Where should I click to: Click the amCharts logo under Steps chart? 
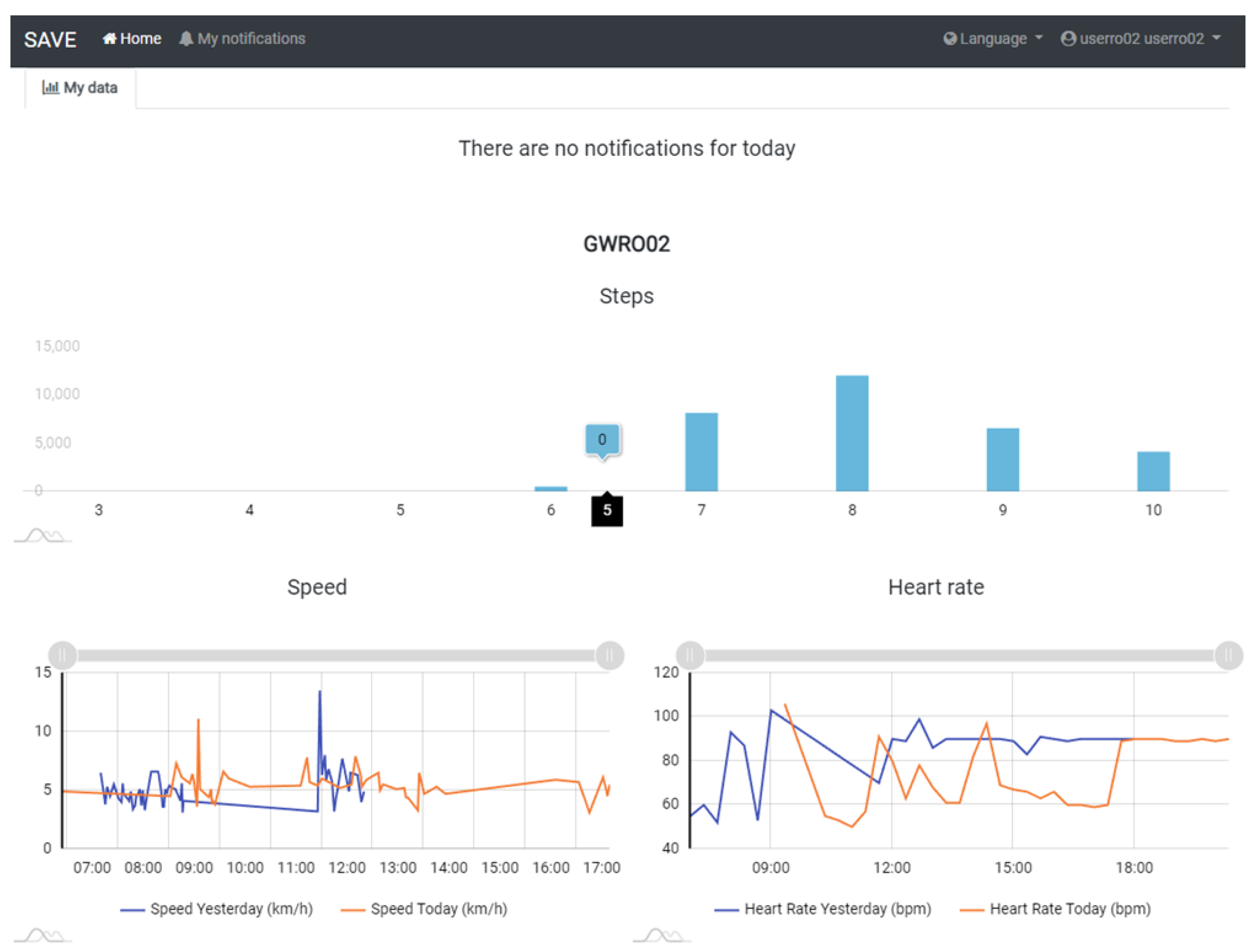(43, 535)
